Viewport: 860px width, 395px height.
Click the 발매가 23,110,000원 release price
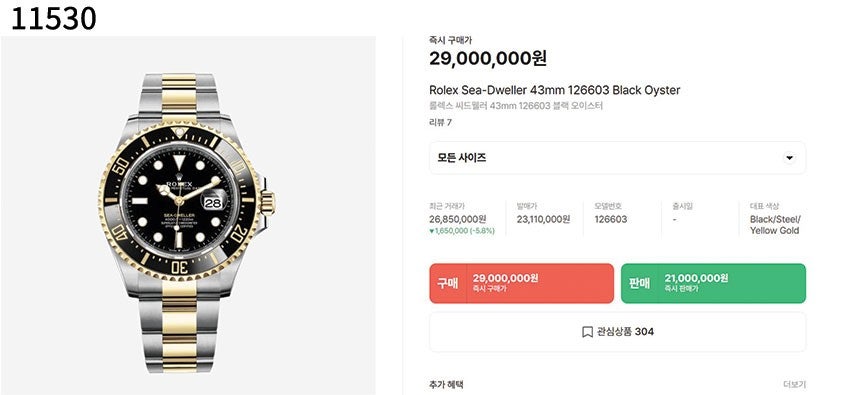(x=544, y=219)
